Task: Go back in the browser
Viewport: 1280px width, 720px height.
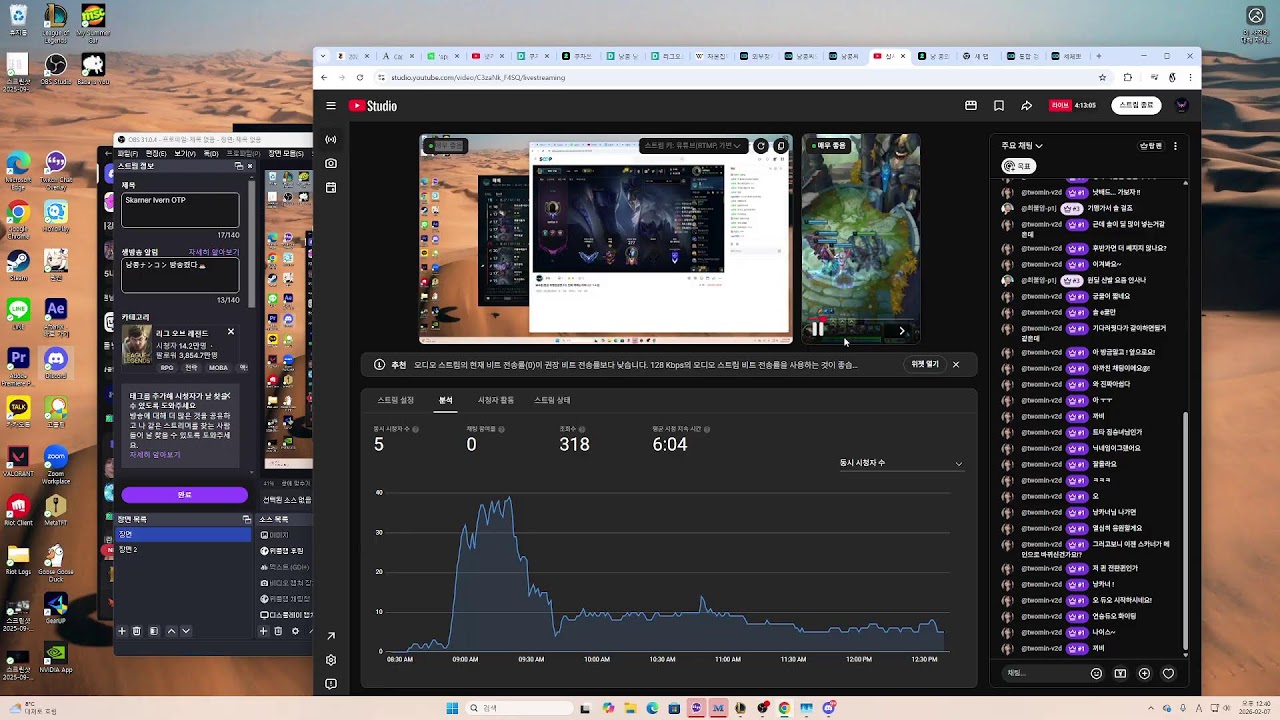Action: 324,77
